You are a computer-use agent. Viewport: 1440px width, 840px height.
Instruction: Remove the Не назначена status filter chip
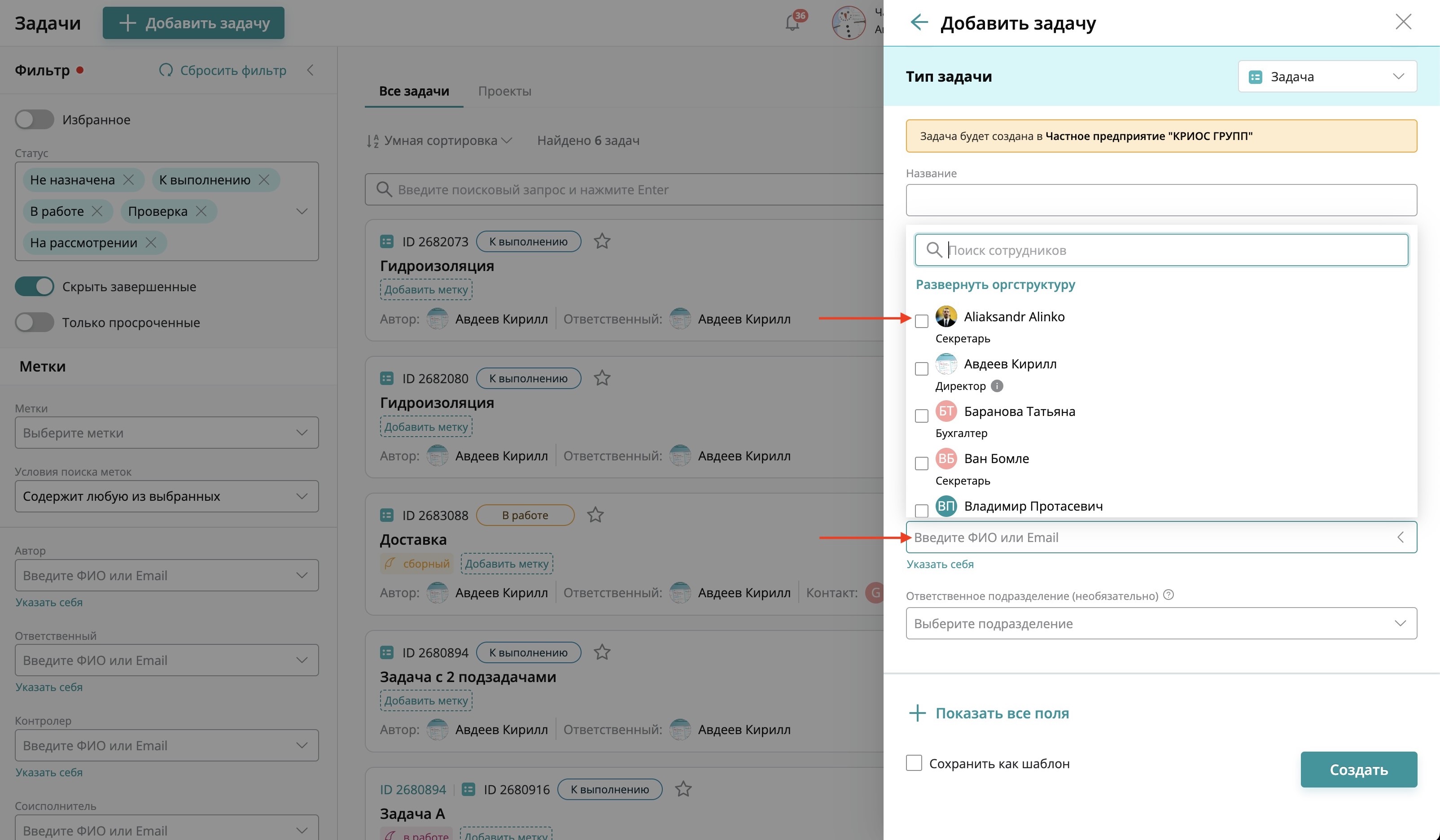(129, 180)
